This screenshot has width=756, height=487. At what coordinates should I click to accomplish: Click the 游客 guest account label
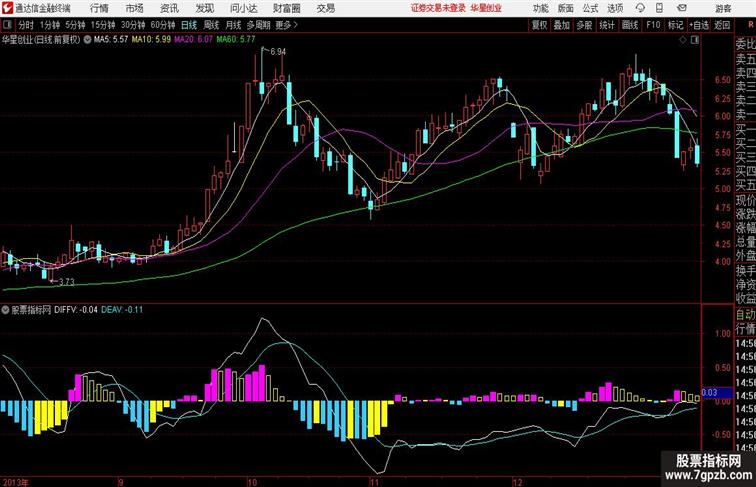[723, 8]
